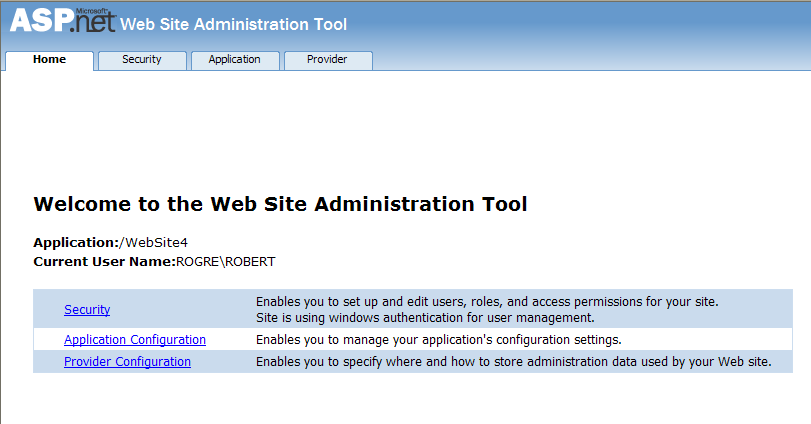811x424 pixels.
Task: Click the application path /WebSite4
Action: point(154,243)
